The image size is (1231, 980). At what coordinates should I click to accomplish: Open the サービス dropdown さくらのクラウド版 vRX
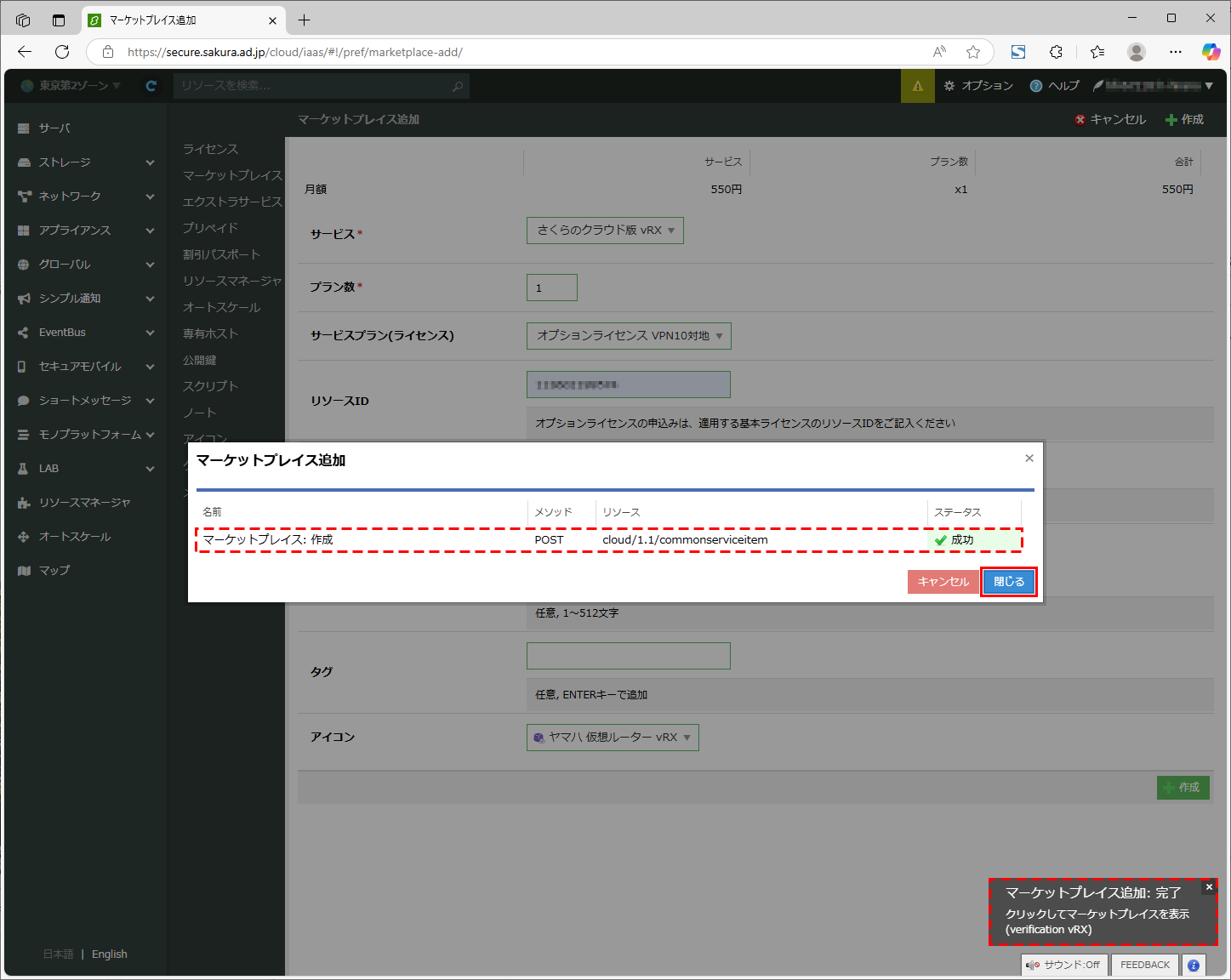coord(605,231)
